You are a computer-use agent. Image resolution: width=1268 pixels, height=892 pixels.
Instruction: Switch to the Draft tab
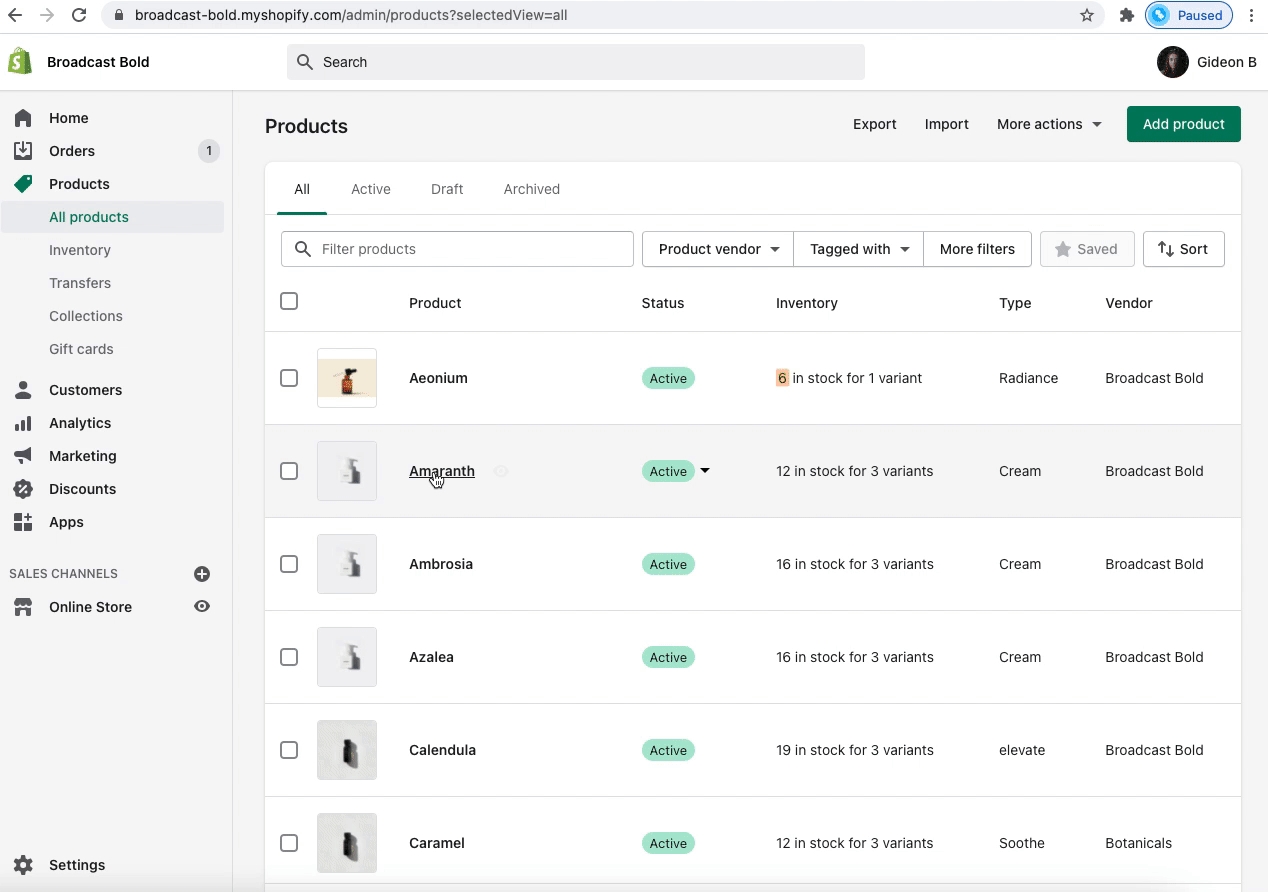point(447,189)
